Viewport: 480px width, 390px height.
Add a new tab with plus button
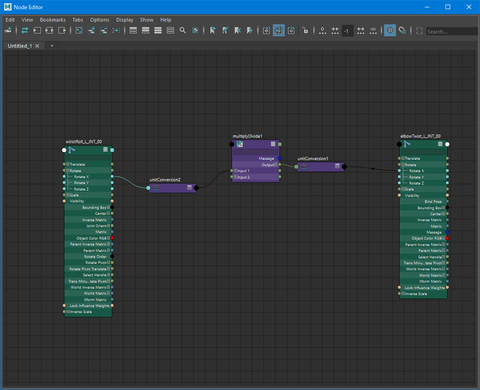coord(52,46)
